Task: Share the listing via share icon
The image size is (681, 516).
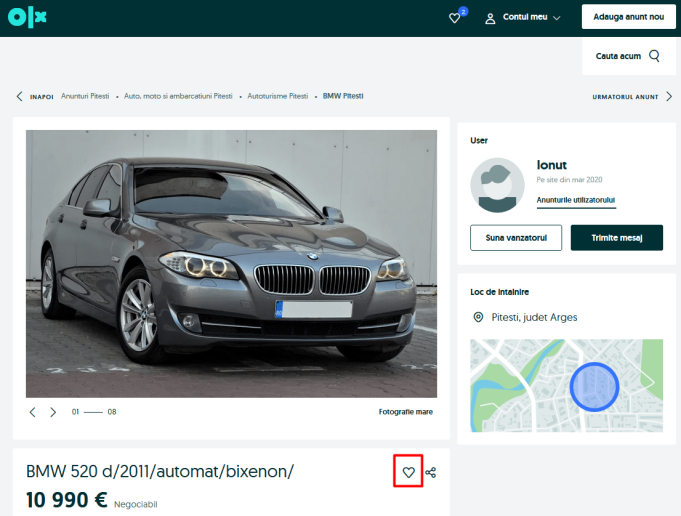Action: point(430,473)
